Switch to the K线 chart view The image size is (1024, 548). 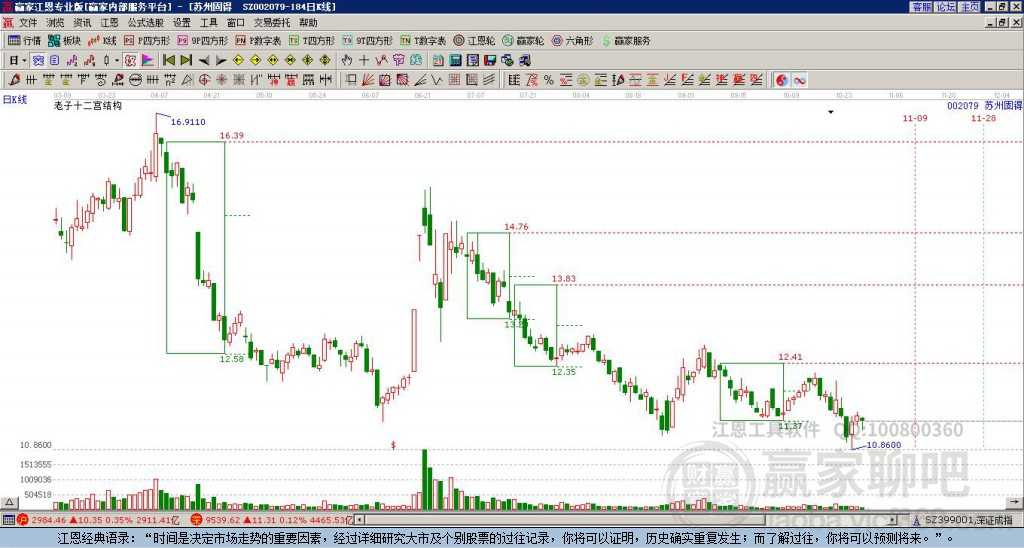[x=103, y=41]
